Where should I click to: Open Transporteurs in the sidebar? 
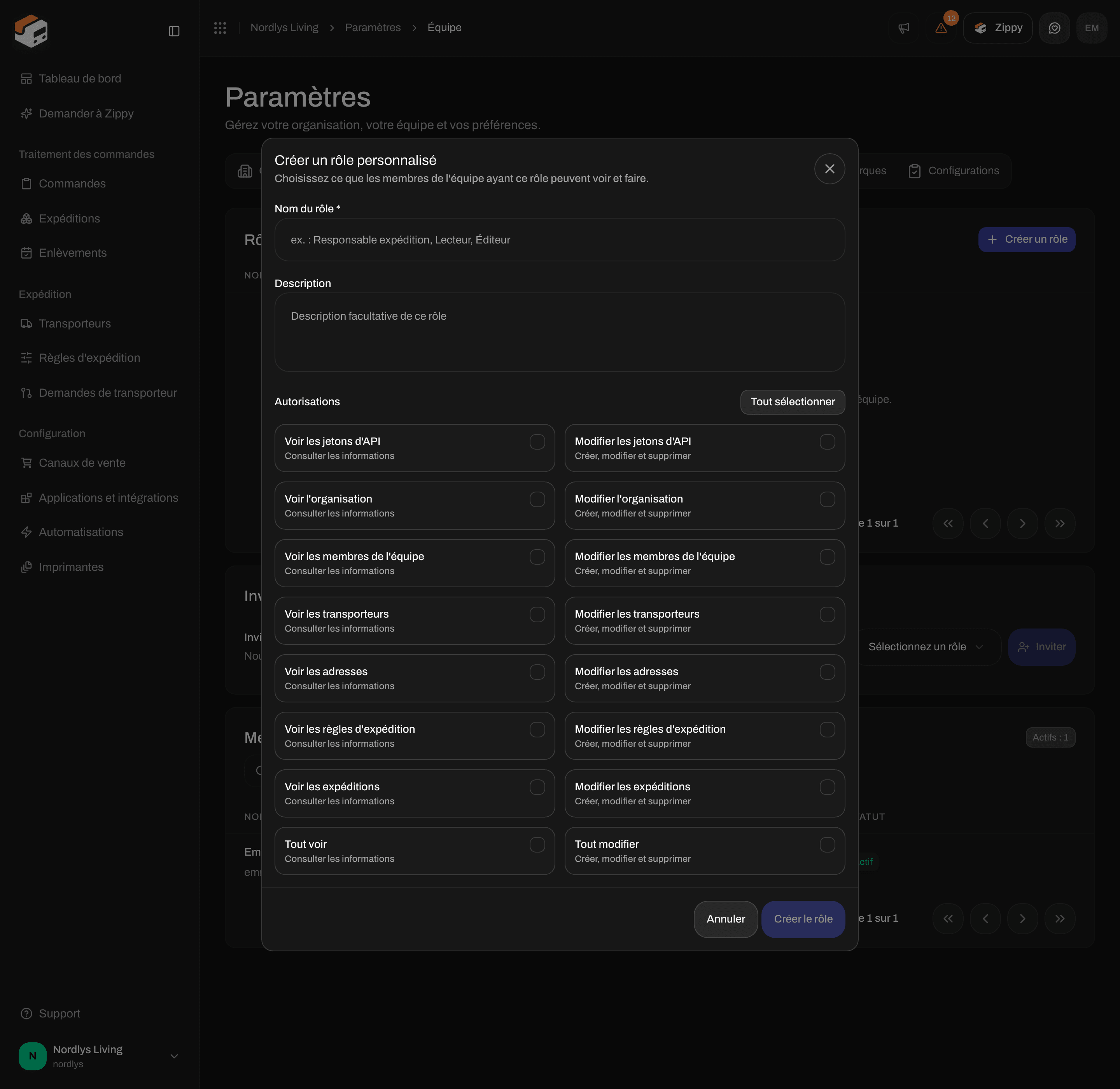66,324
